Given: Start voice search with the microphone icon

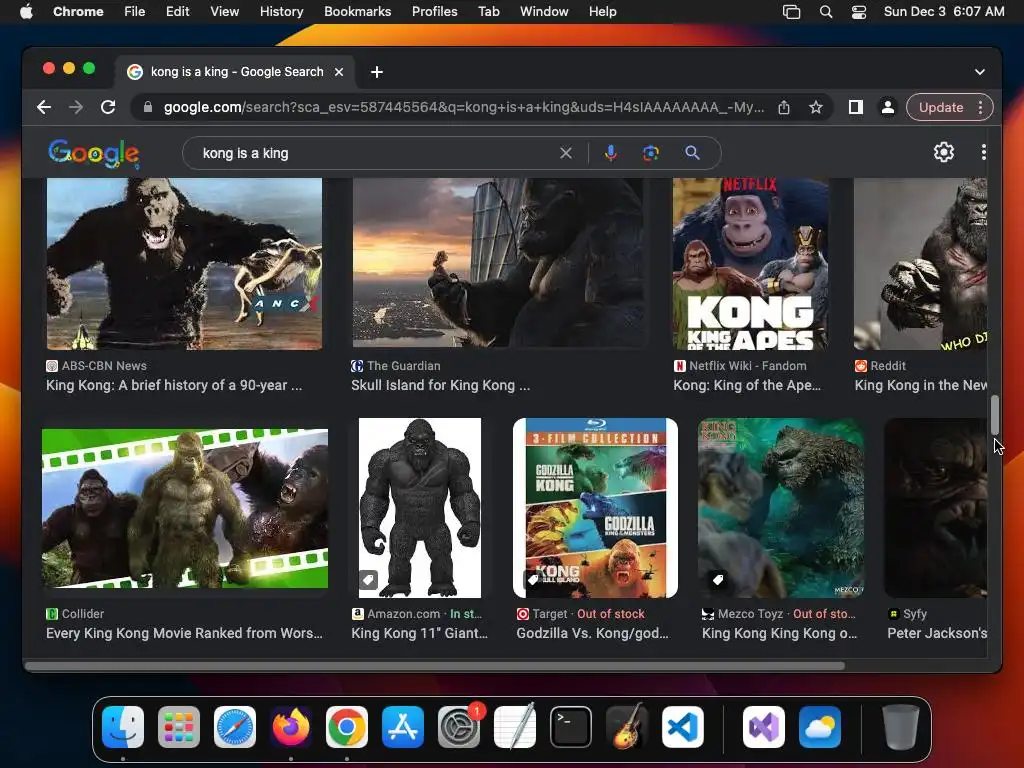Looking at the screenshot, I should (x=611, y=153).
